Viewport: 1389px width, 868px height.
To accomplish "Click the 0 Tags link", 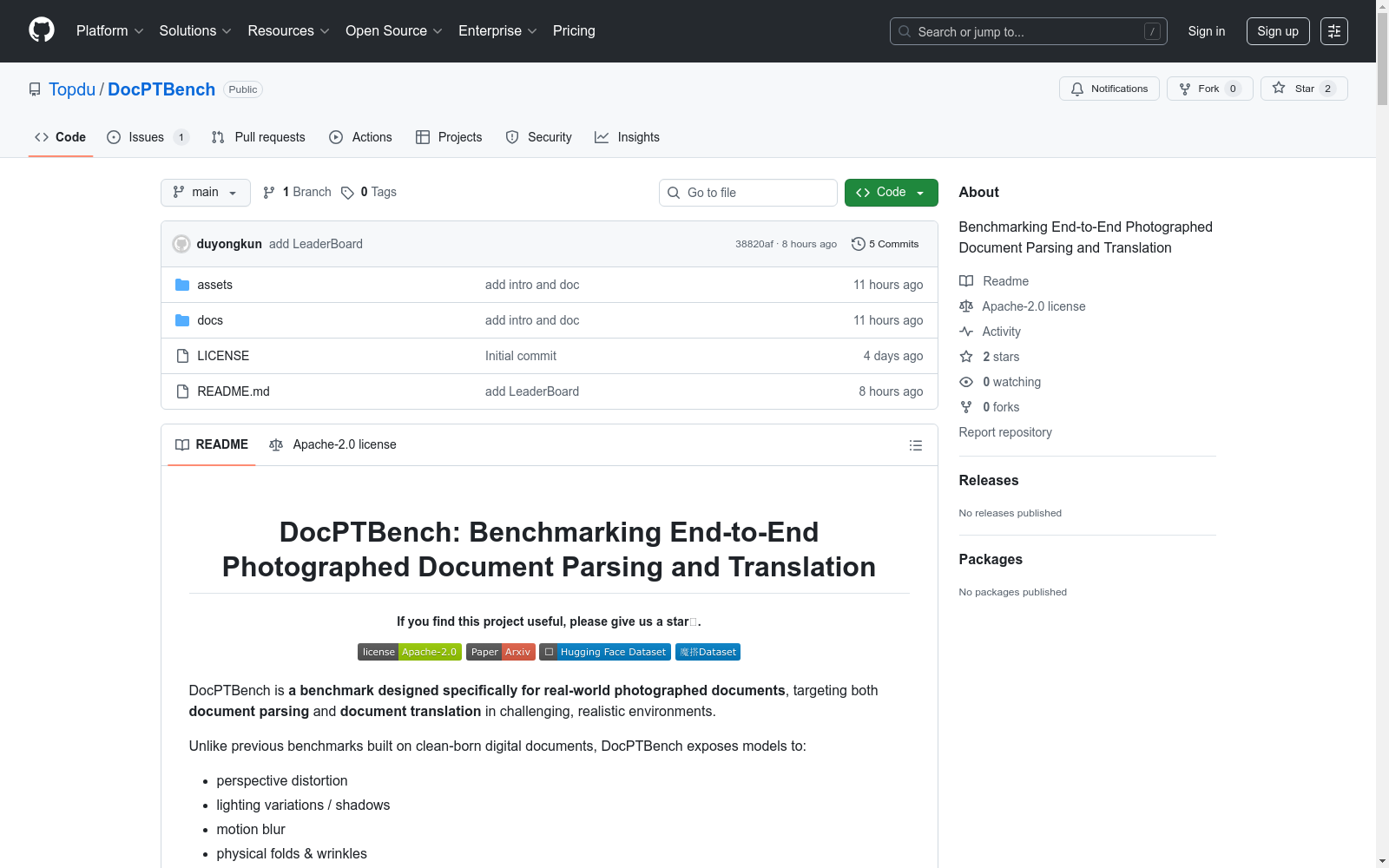I will point(369,193).
